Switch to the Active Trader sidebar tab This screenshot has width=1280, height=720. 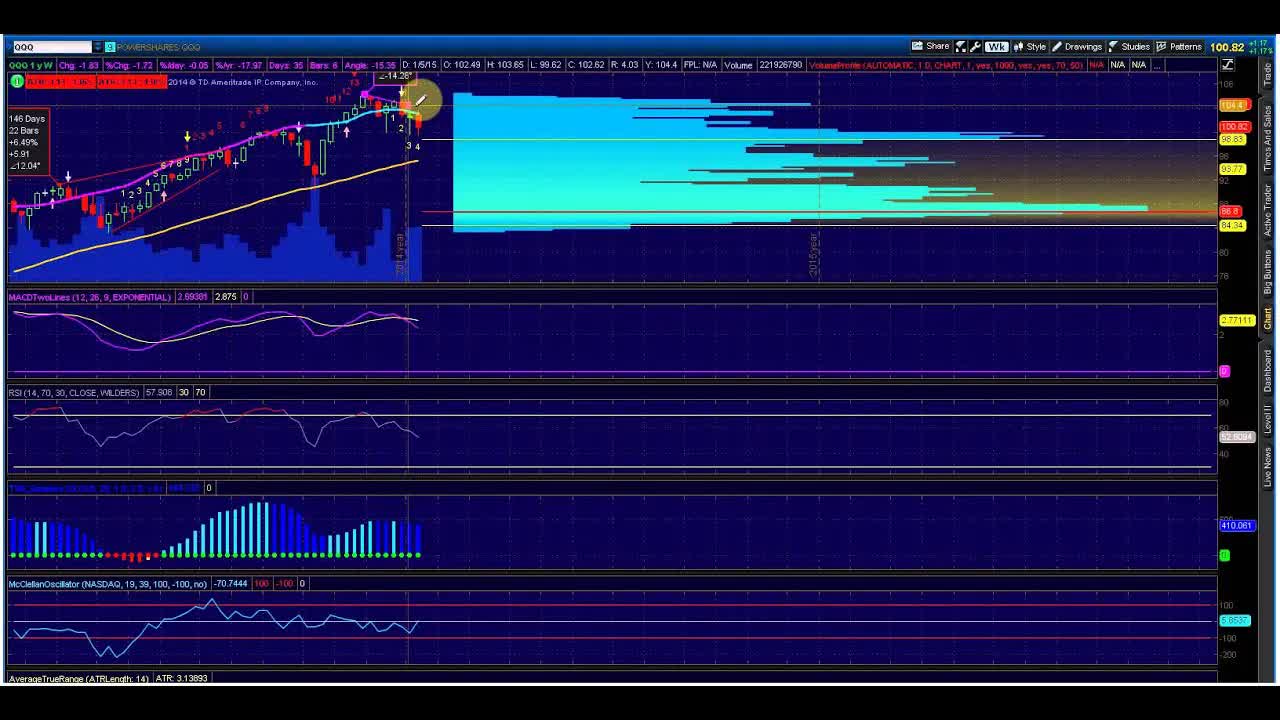coord(1268,210)
